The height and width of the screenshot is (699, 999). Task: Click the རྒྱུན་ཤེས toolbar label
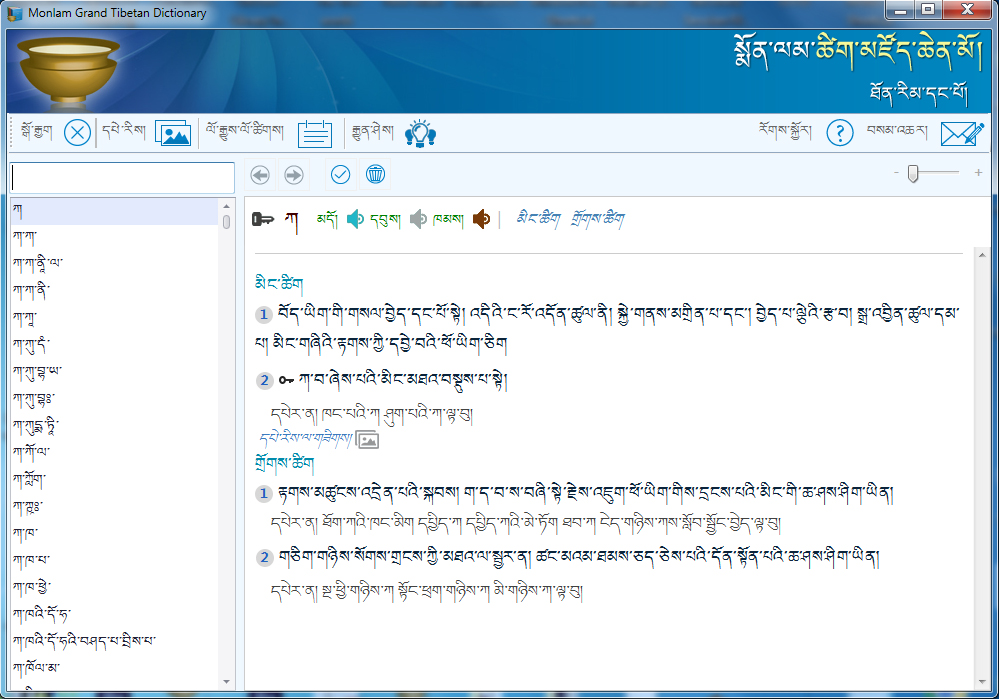click(x=373, y=132)
